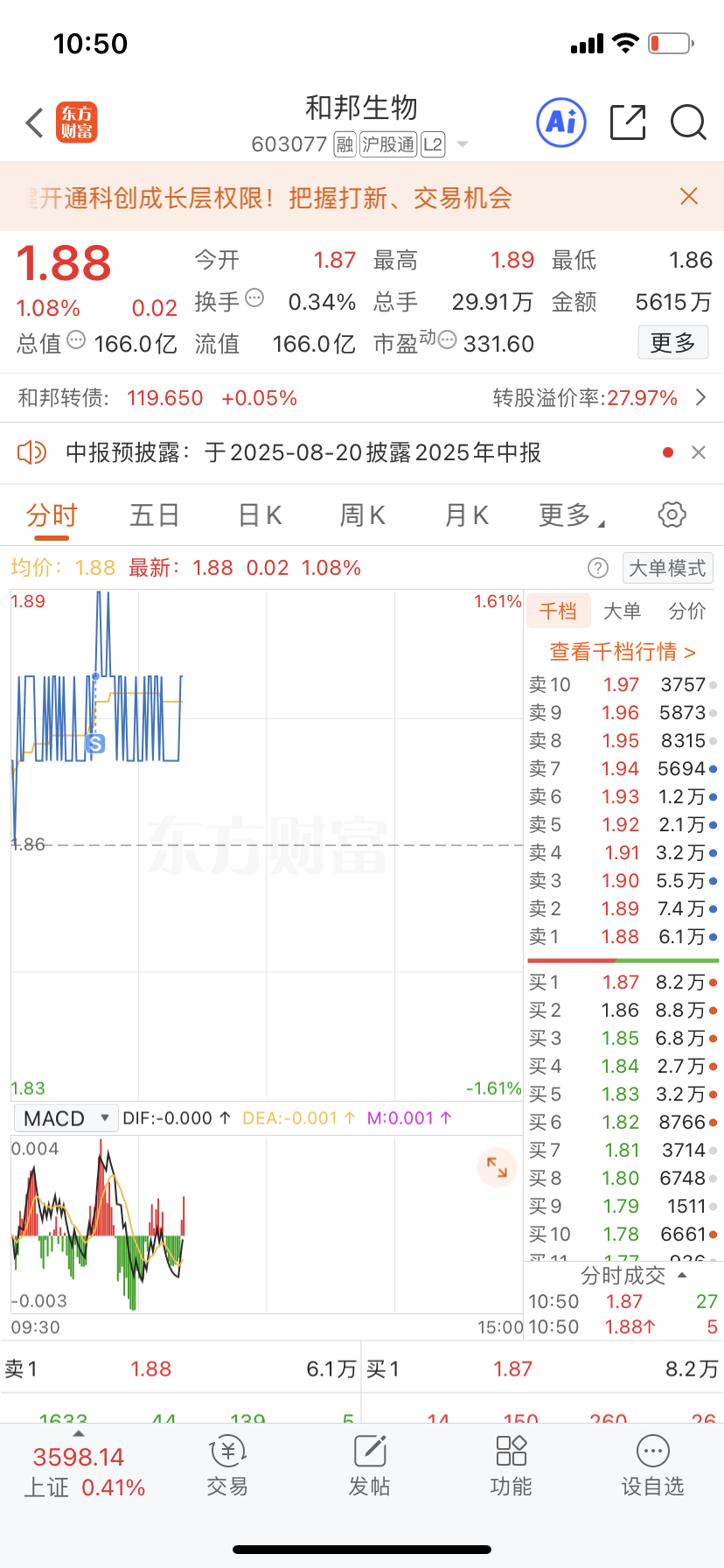
Task: Open the 发帖 compose icon
Action: point(369,1466)
